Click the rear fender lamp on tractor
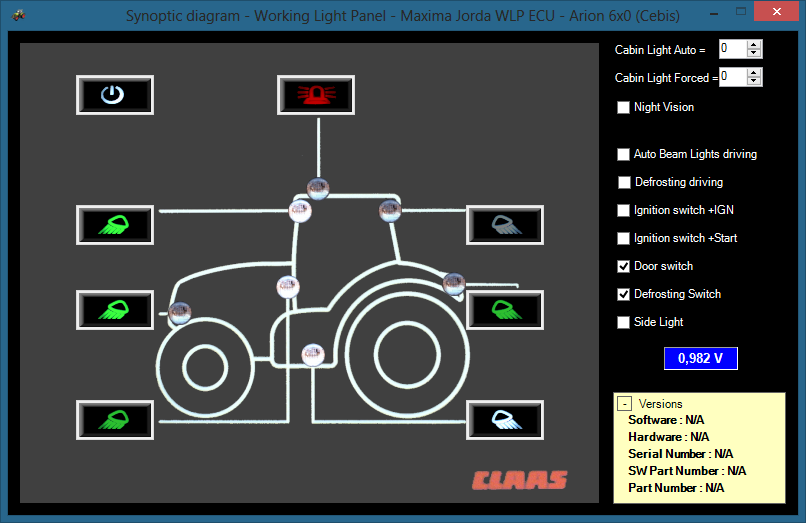806x523 pixels. tap(454, 283)
